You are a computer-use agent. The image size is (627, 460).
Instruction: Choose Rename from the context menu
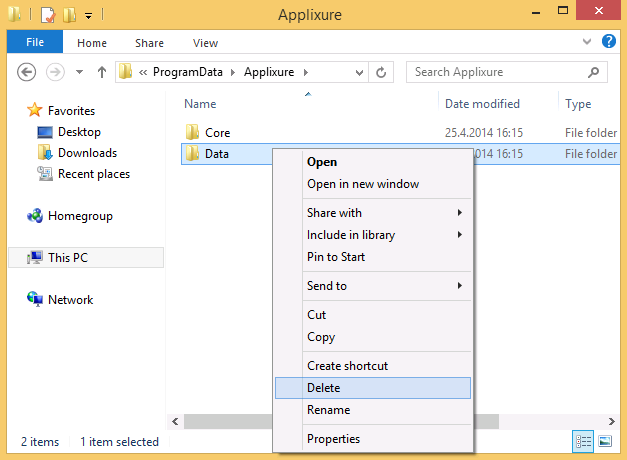pos(373,410)
